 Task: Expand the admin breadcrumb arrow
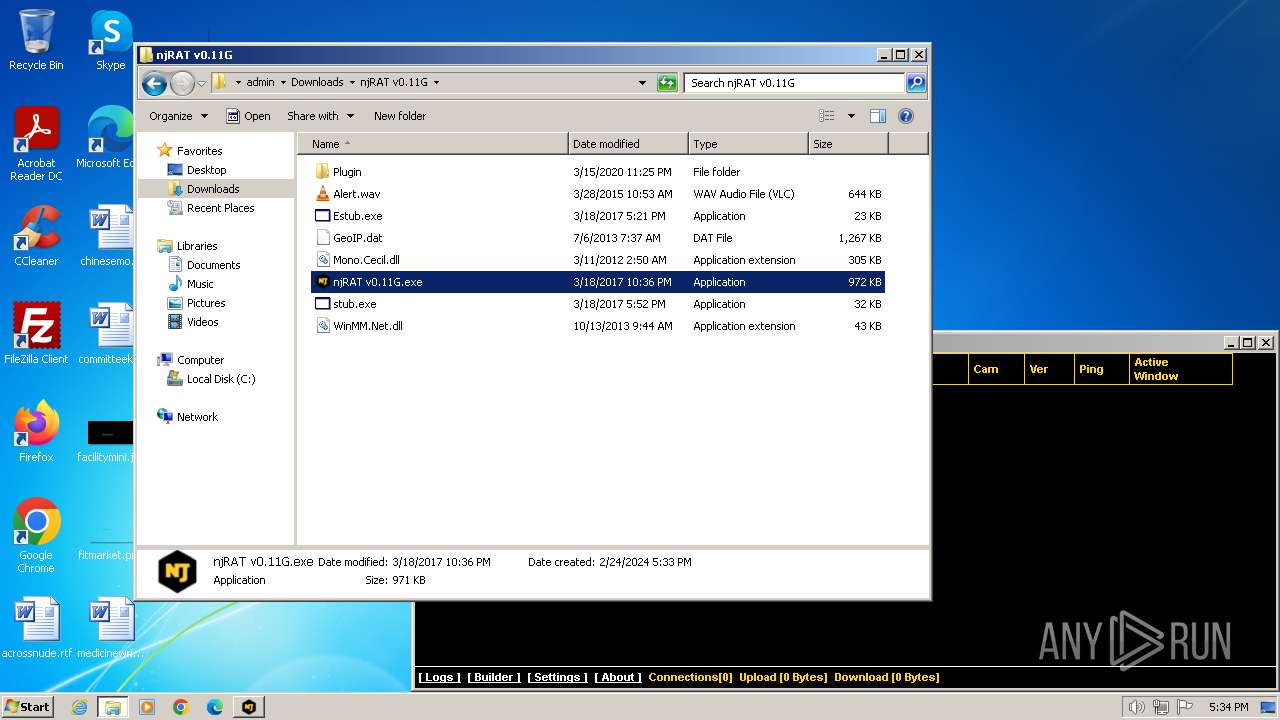(283, 83)
